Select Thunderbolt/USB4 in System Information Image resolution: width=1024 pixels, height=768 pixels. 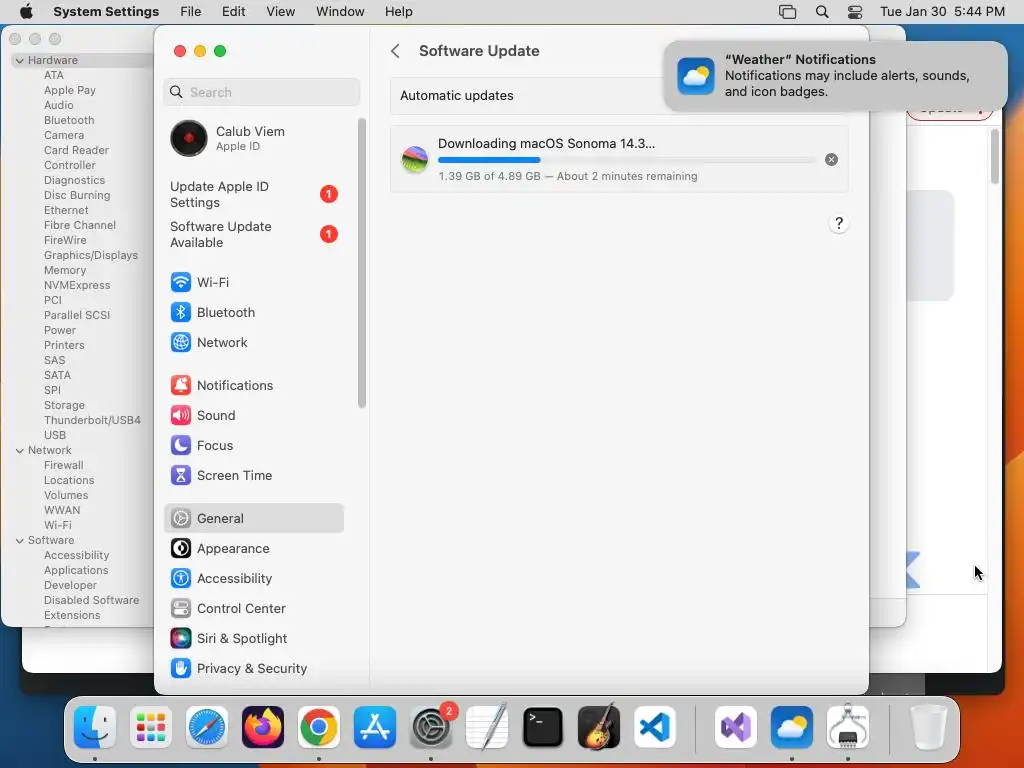point(92,421)
